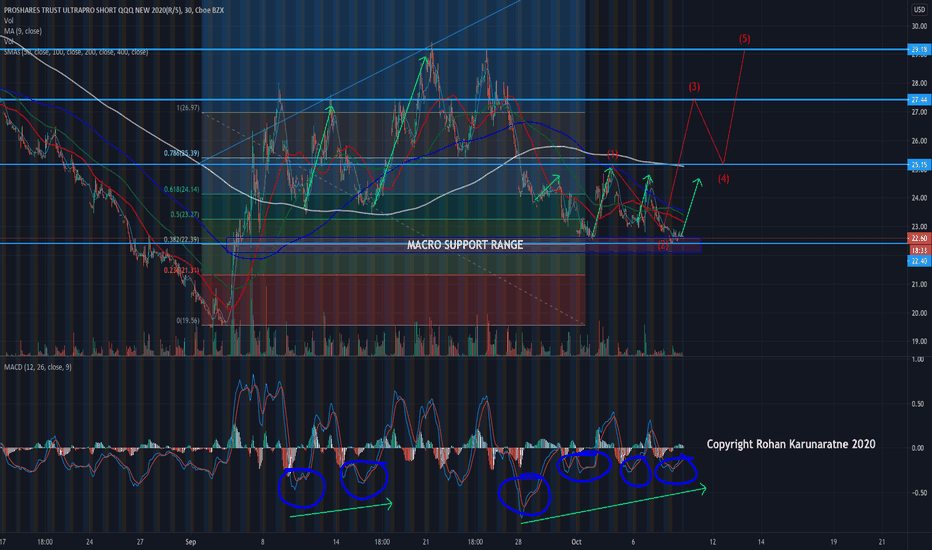Click the USD currency label
932x550 pixels.
click(x=919, y=10)
